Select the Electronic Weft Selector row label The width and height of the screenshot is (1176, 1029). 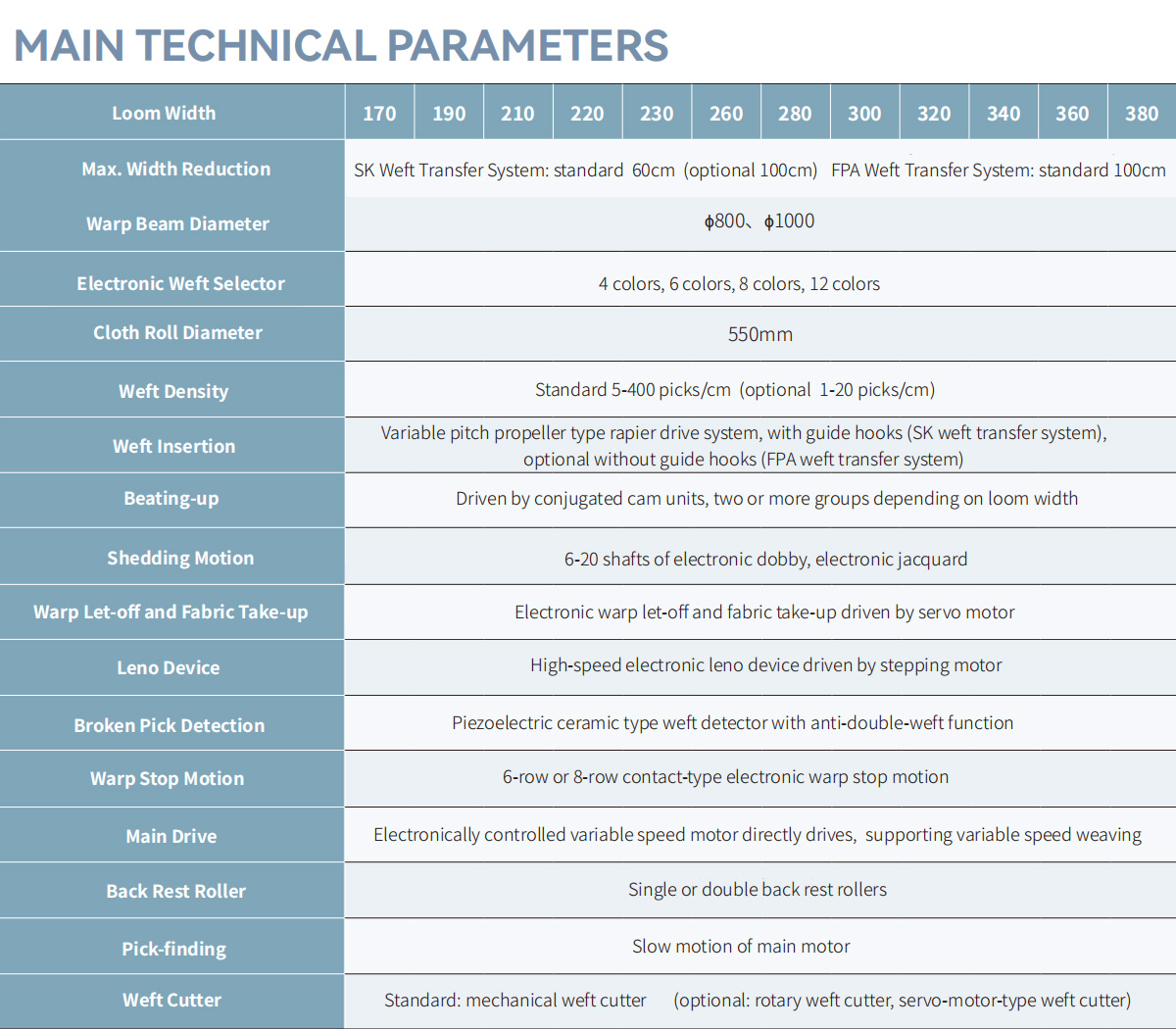pos(180,283)
